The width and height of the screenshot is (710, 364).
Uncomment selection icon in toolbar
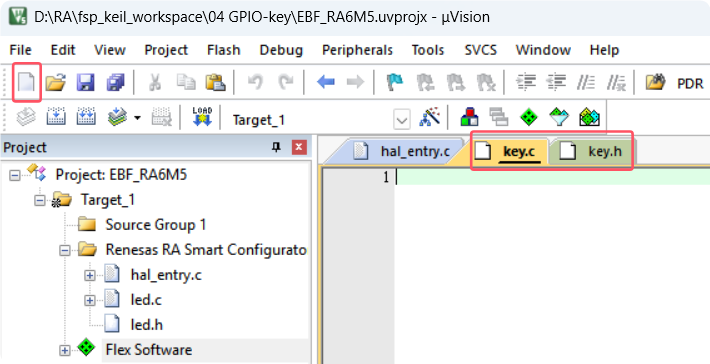pyautogui.click(x=616, y=83)
